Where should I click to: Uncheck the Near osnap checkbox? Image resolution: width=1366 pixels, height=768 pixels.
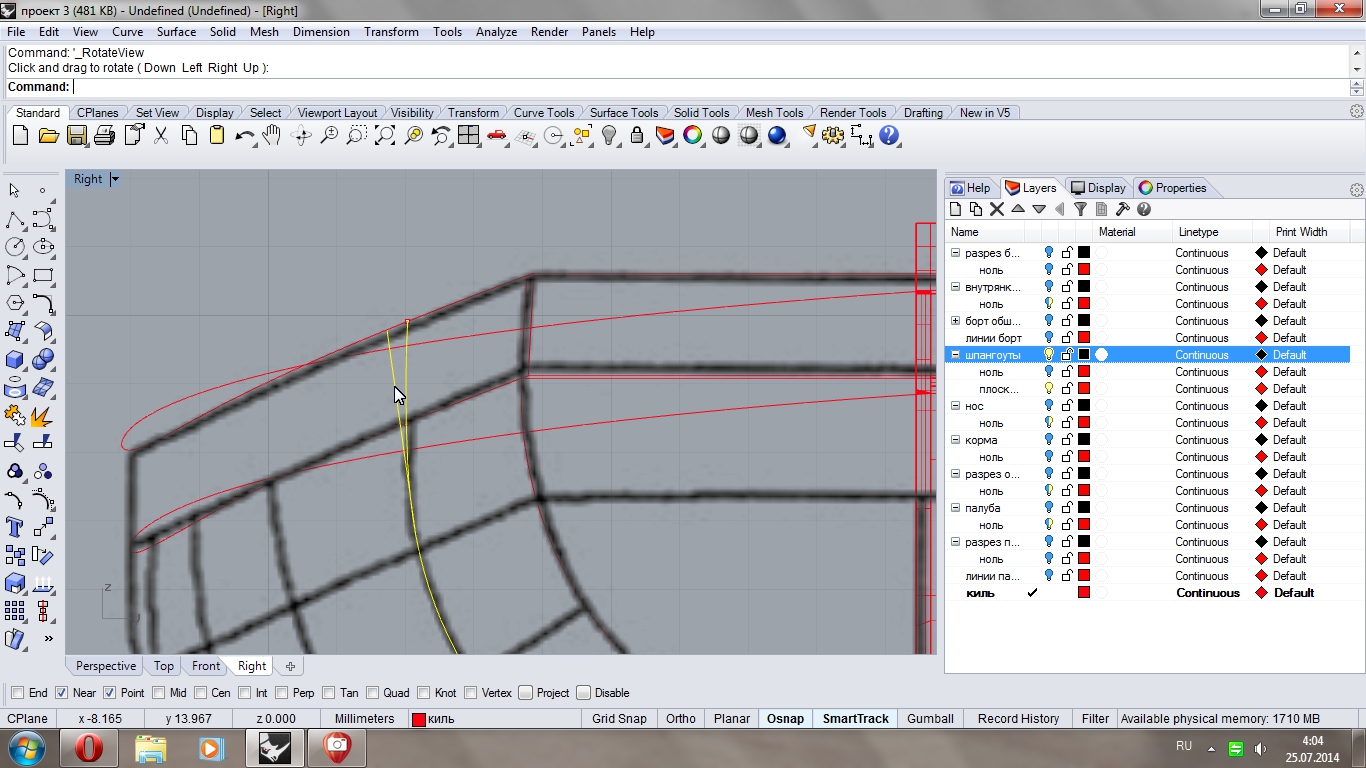click(x=62, y=693)
